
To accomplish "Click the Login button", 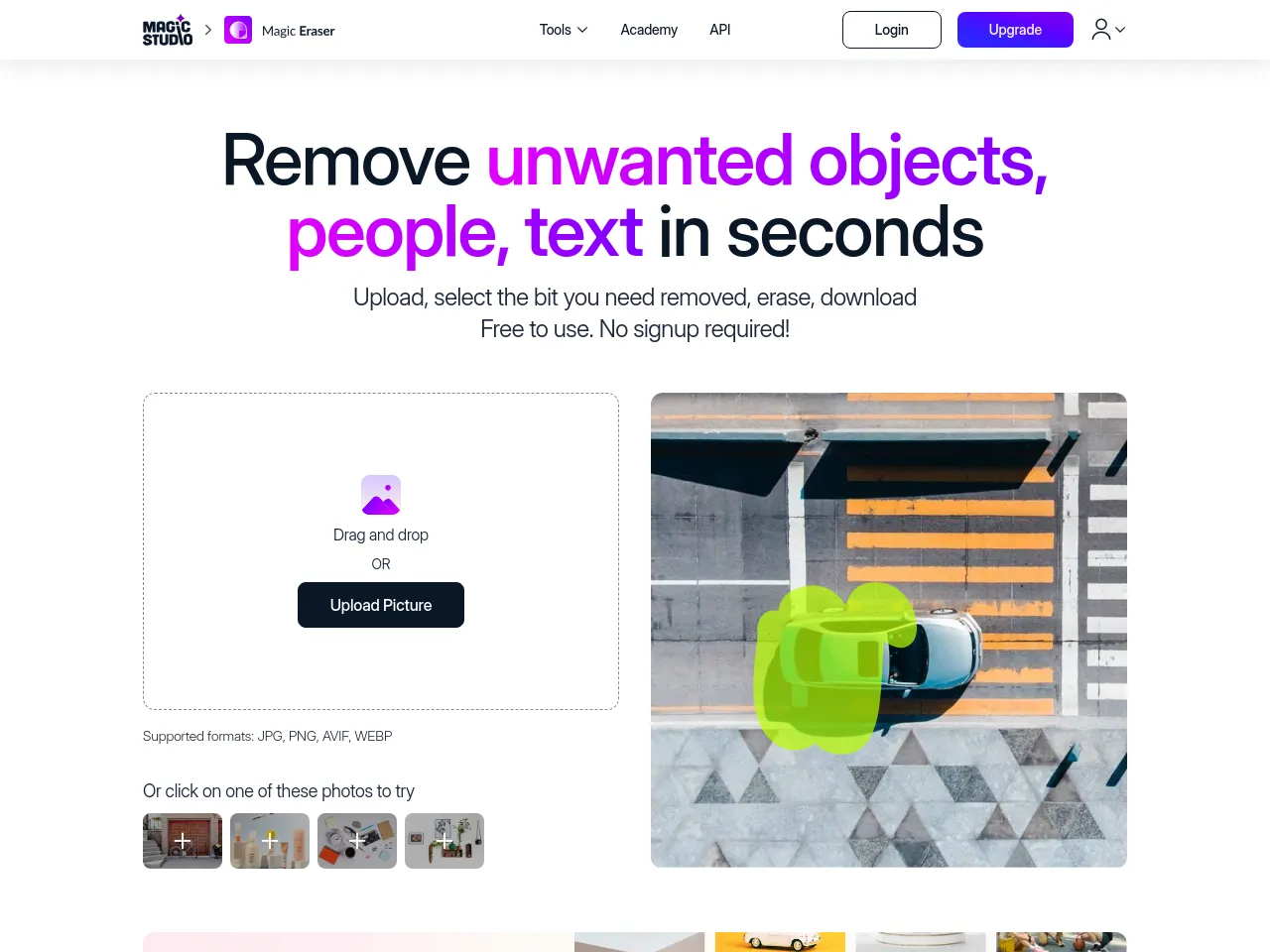I will (x=892, y=30).
